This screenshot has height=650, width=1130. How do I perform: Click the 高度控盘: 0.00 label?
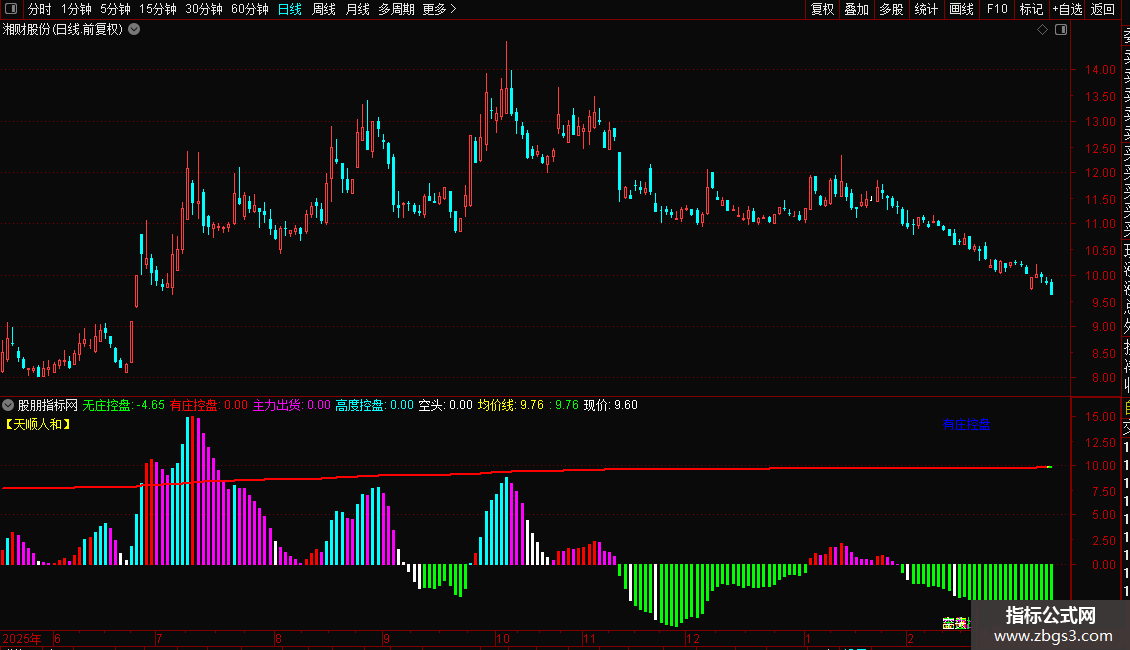tap(375, 405)
